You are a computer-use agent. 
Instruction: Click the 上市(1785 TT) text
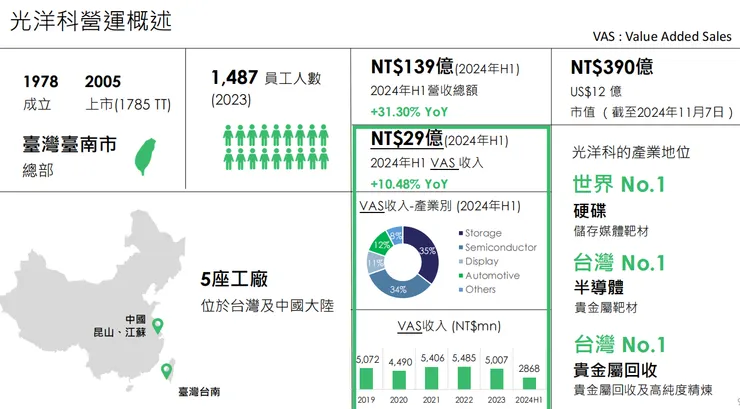[x=128, y=104]
